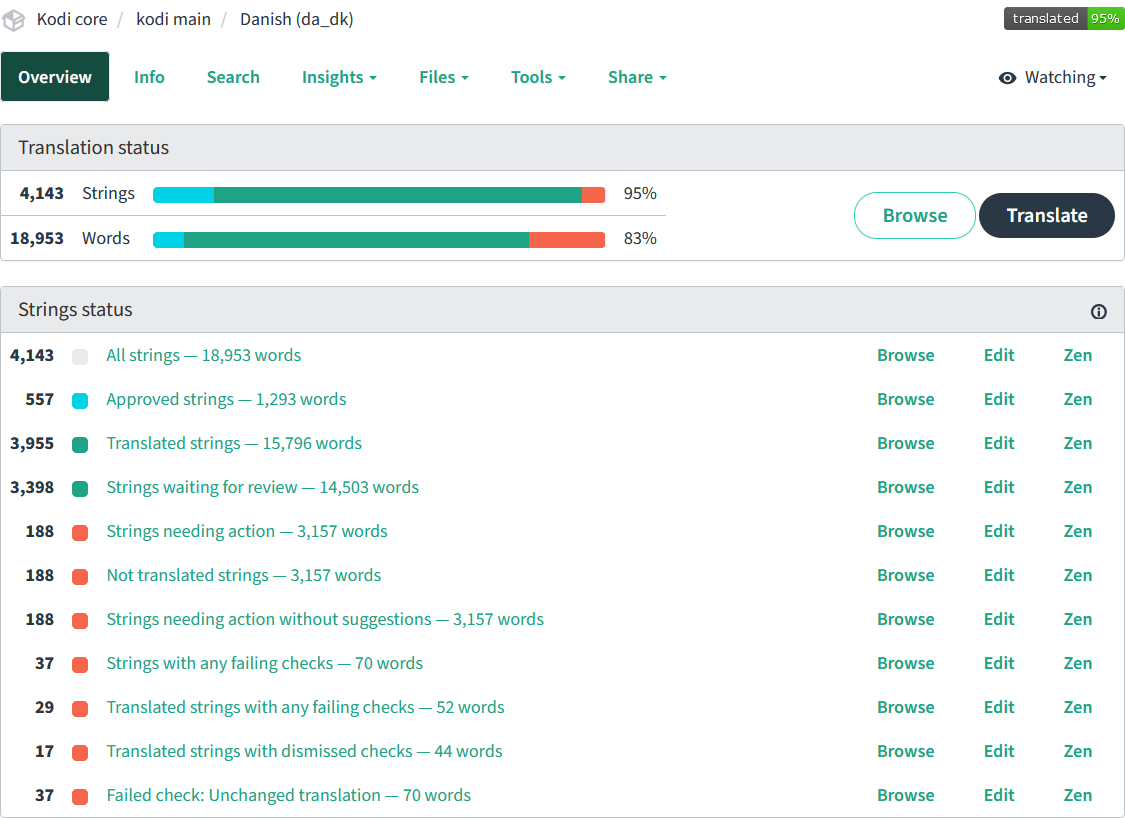This screenshot has height=818, width=1125.
Task: Click the translated 95% badge
Action: (x=1063, y=19)
